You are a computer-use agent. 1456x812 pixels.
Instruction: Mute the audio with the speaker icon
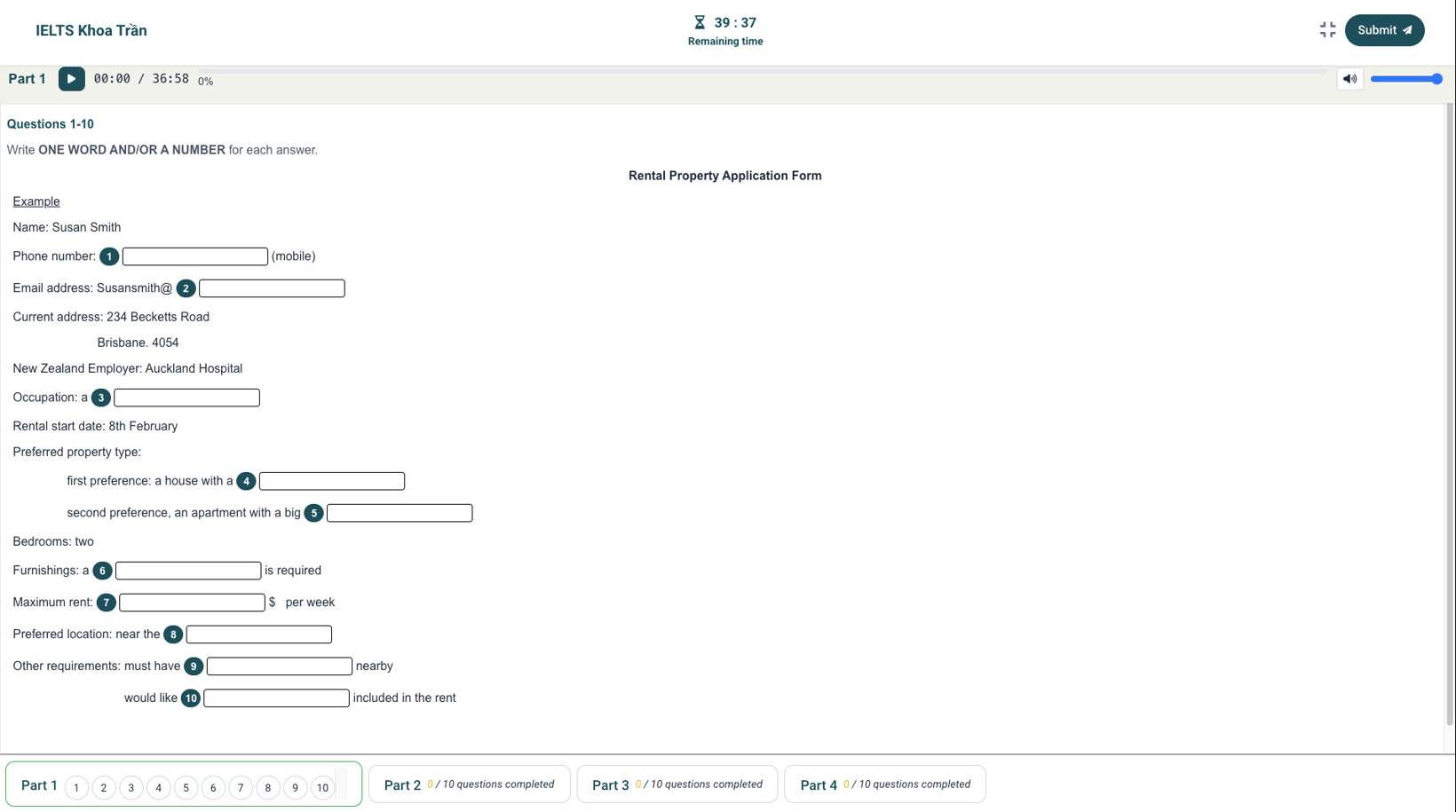click(1349, 79)
